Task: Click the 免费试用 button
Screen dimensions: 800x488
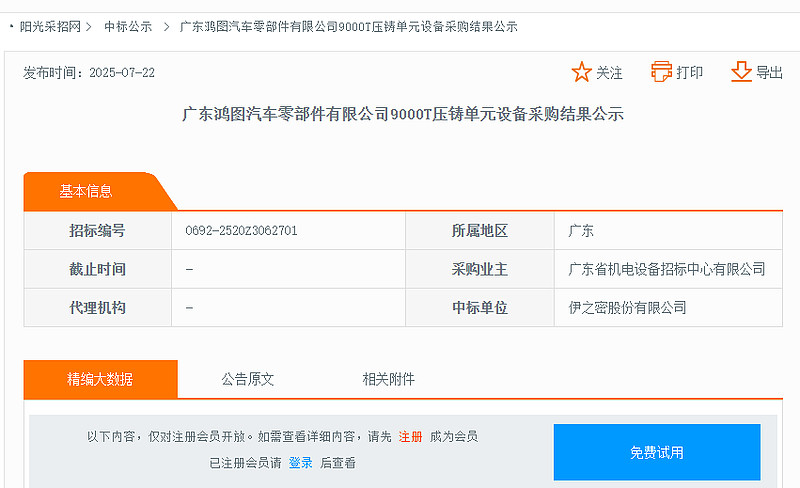Action: click(x=657, y=452)
